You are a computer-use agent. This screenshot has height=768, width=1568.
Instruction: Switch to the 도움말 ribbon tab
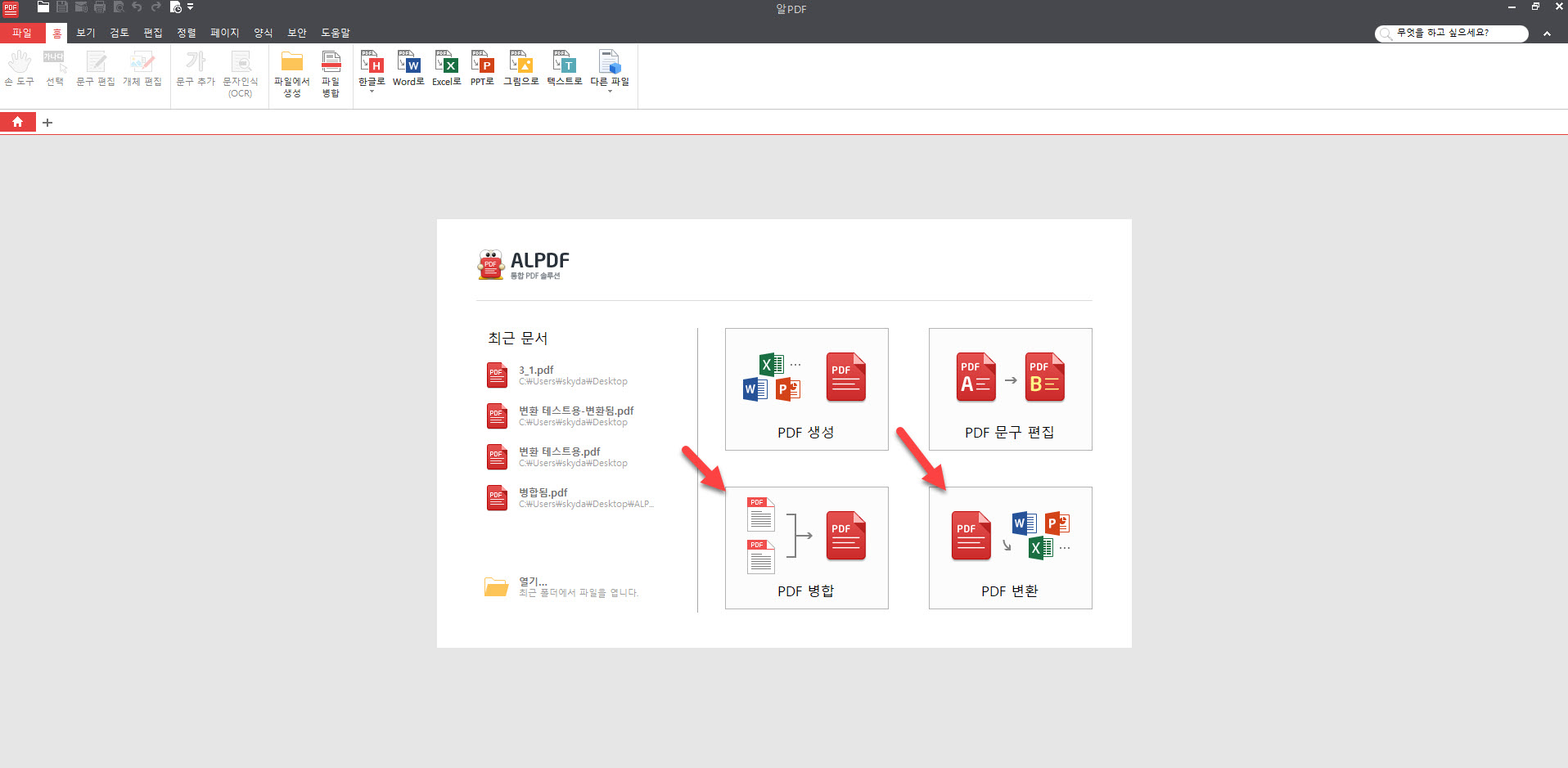click(x=336, y=33)
